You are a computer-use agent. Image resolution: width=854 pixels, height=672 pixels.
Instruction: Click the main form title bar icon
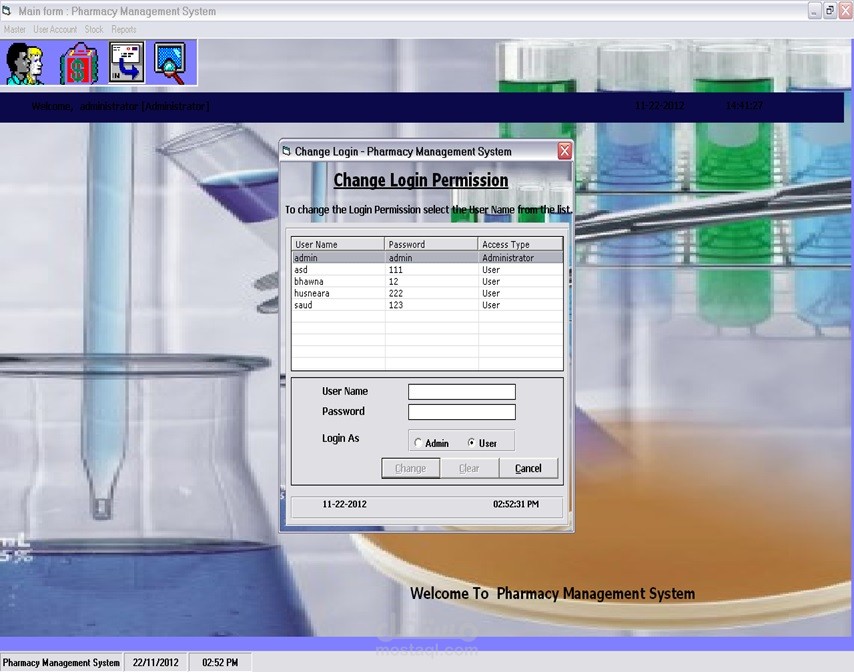(8, 11)
